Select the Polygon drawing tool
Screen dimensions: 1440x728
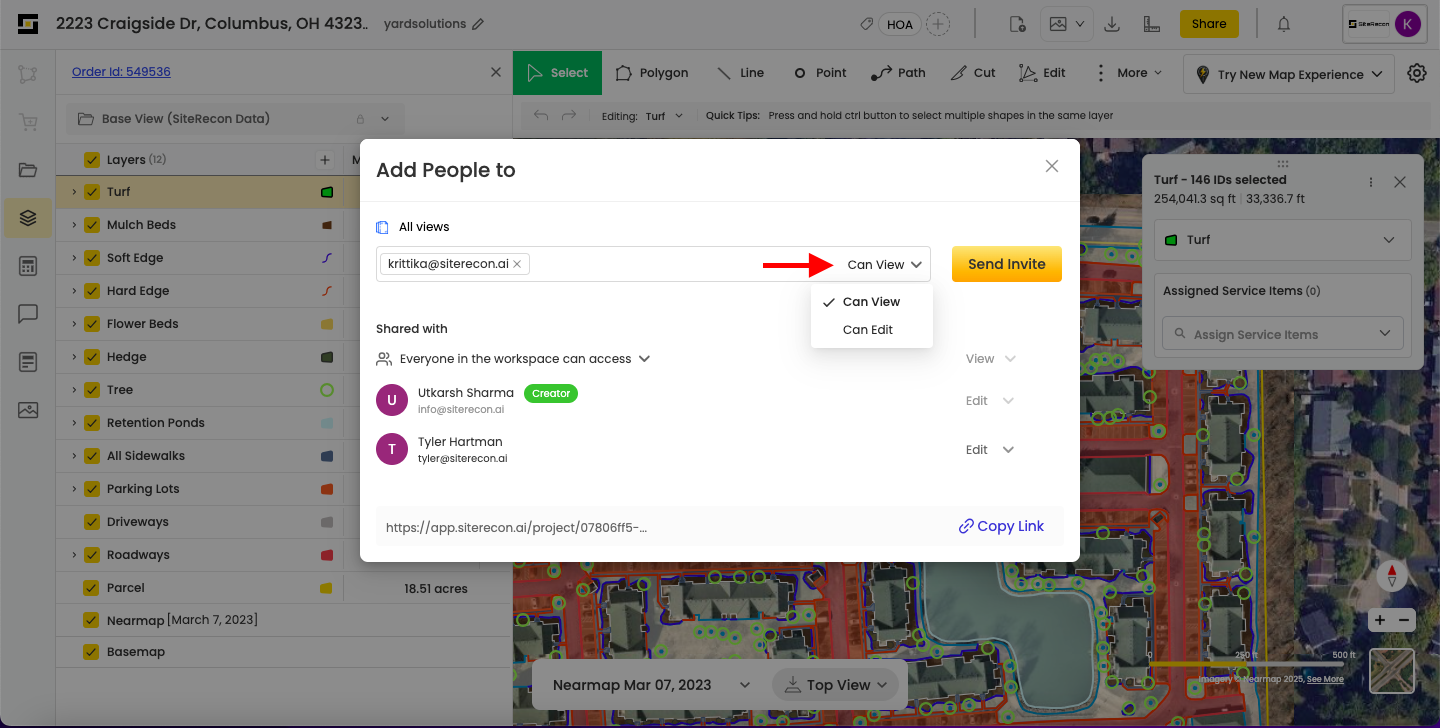(x=652, y=73)
